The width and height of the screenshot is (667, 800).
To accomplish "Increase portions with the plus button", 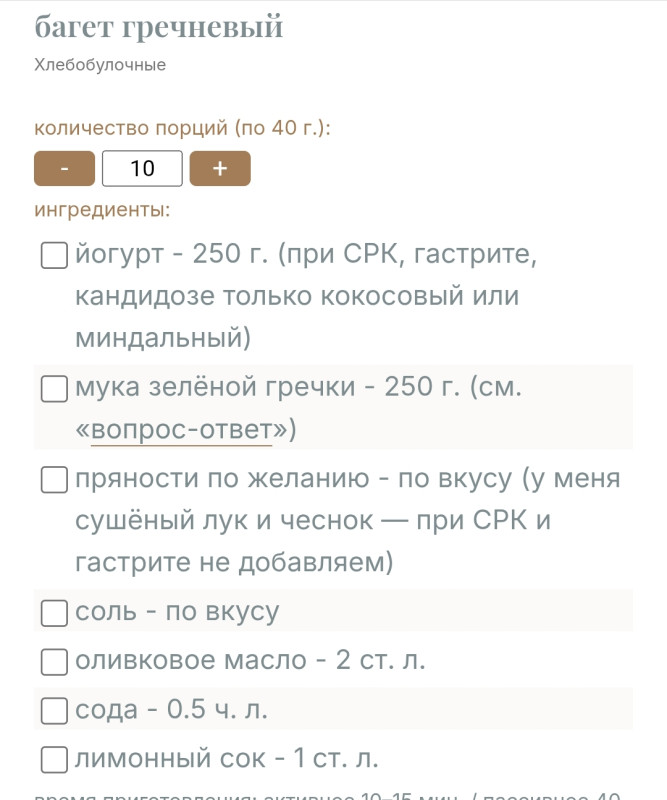I will tap(220, 168).
